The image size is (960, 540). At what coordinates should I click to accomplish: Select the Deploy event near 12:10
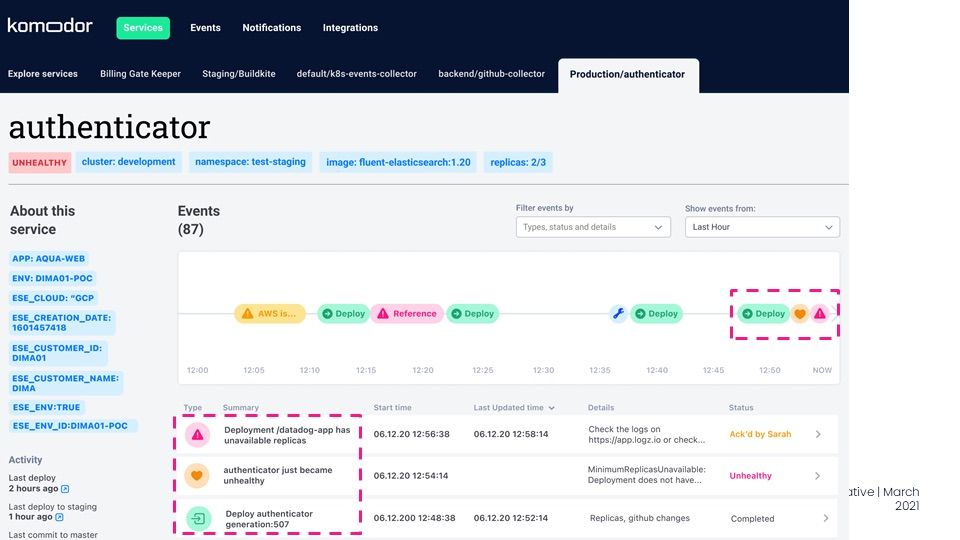pyautogui.click(x=343, y=313)
